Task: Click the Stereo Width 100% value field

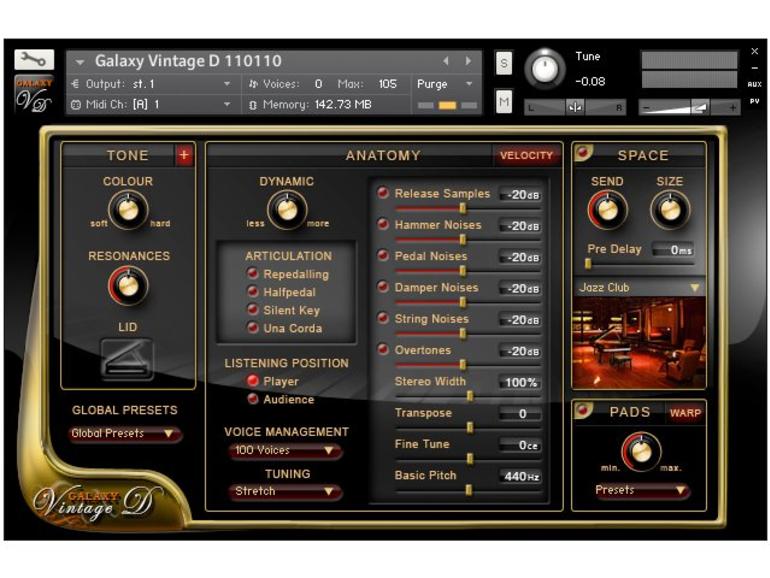Action: (x=521, y=382)
